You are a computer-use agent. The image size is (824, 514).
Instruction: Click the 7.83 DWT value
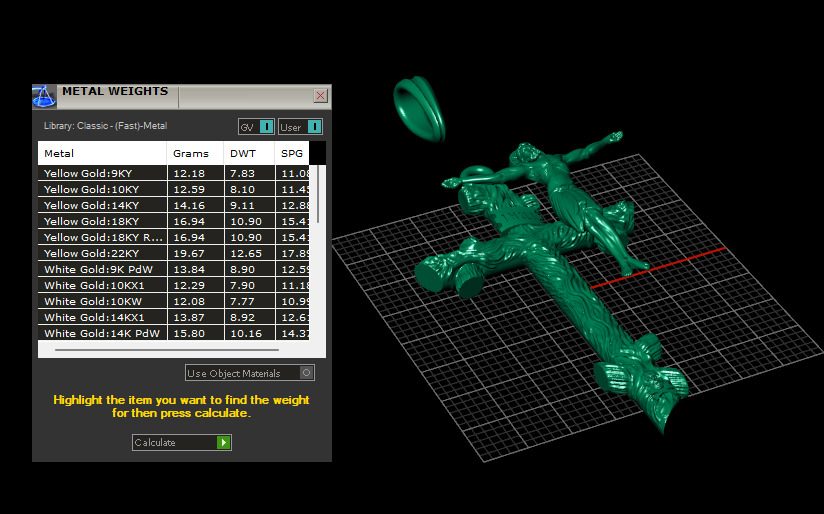pos(242,173)
